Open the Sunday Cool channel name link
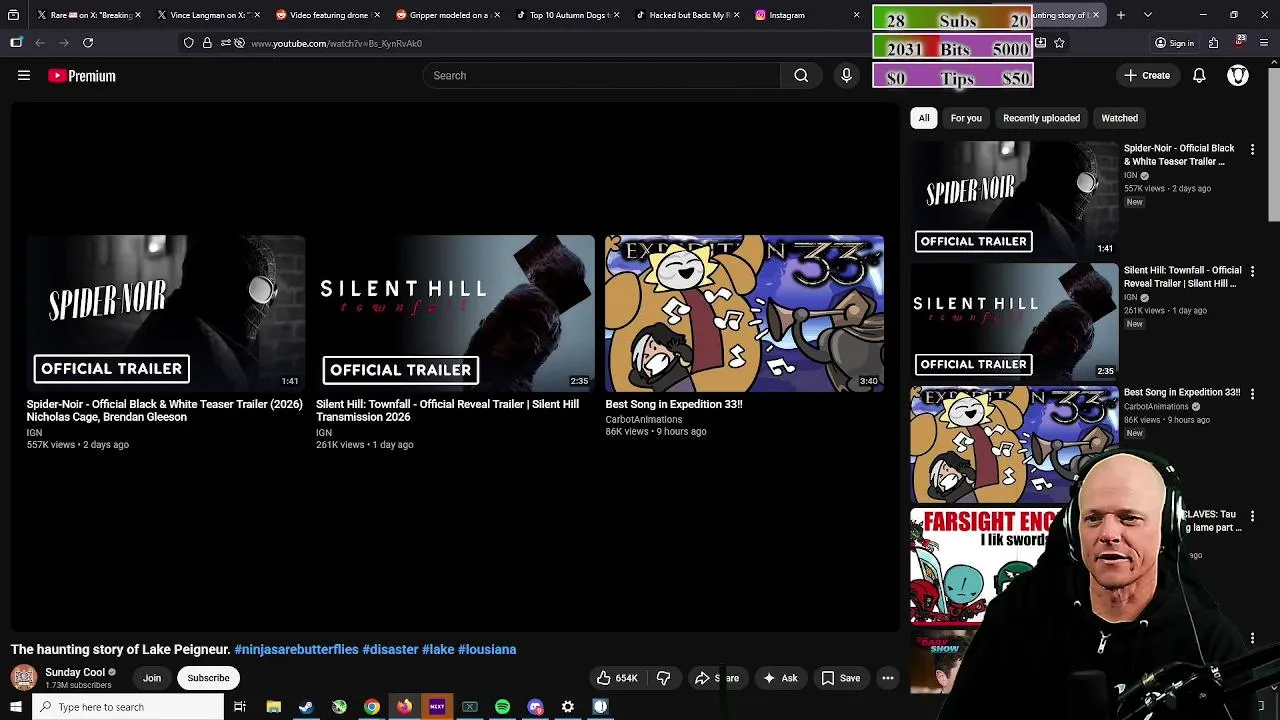The width and height of the screenshot is (1280, 720). (x=75, y=672)
